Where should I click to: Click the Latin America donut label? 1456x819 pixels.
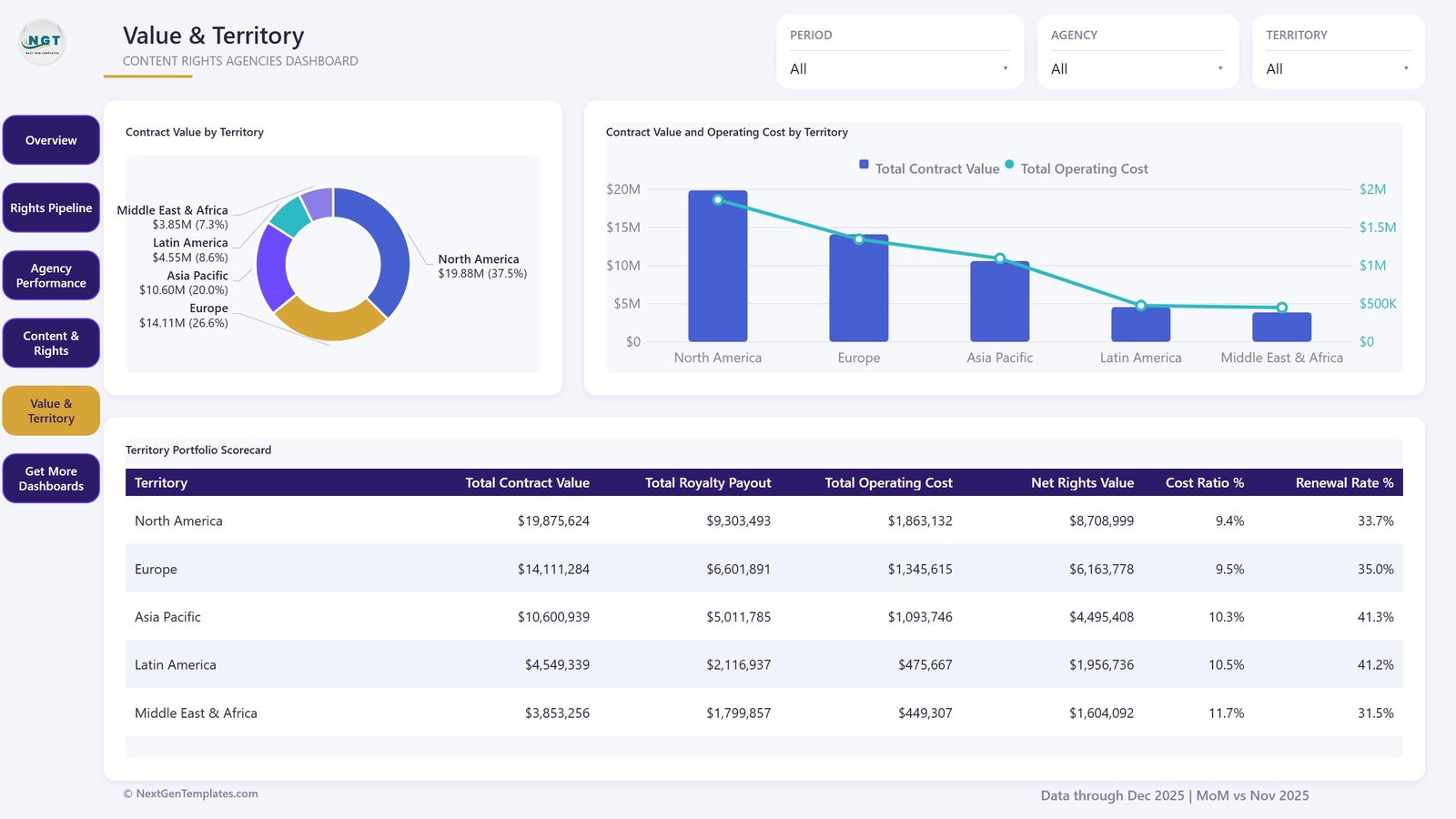(x=190, y=249)
